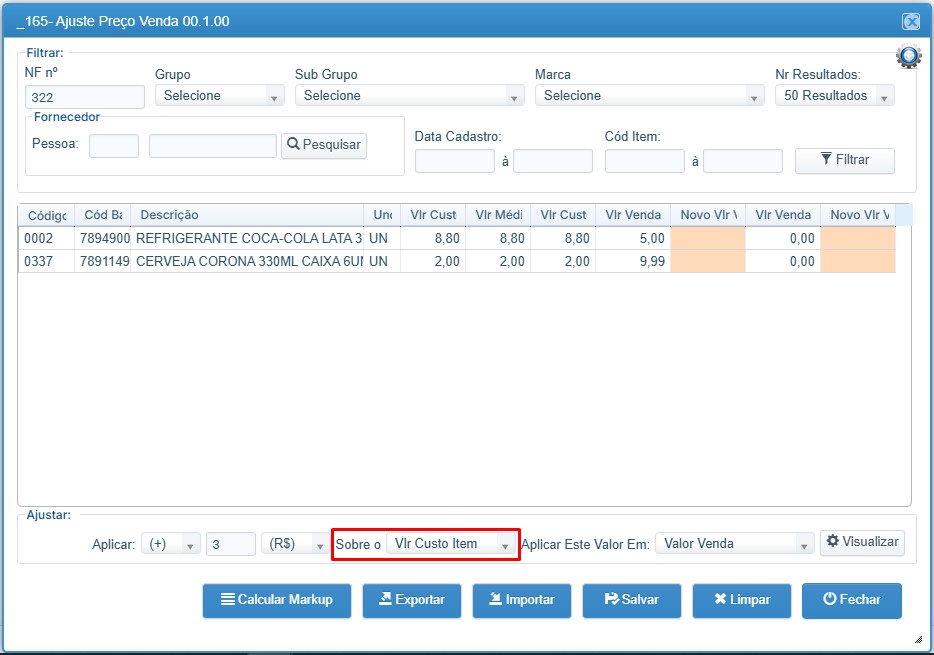The height and width of the screenshot is (655, 934).
Task: Click the Visualizar button
Action: 863,542
